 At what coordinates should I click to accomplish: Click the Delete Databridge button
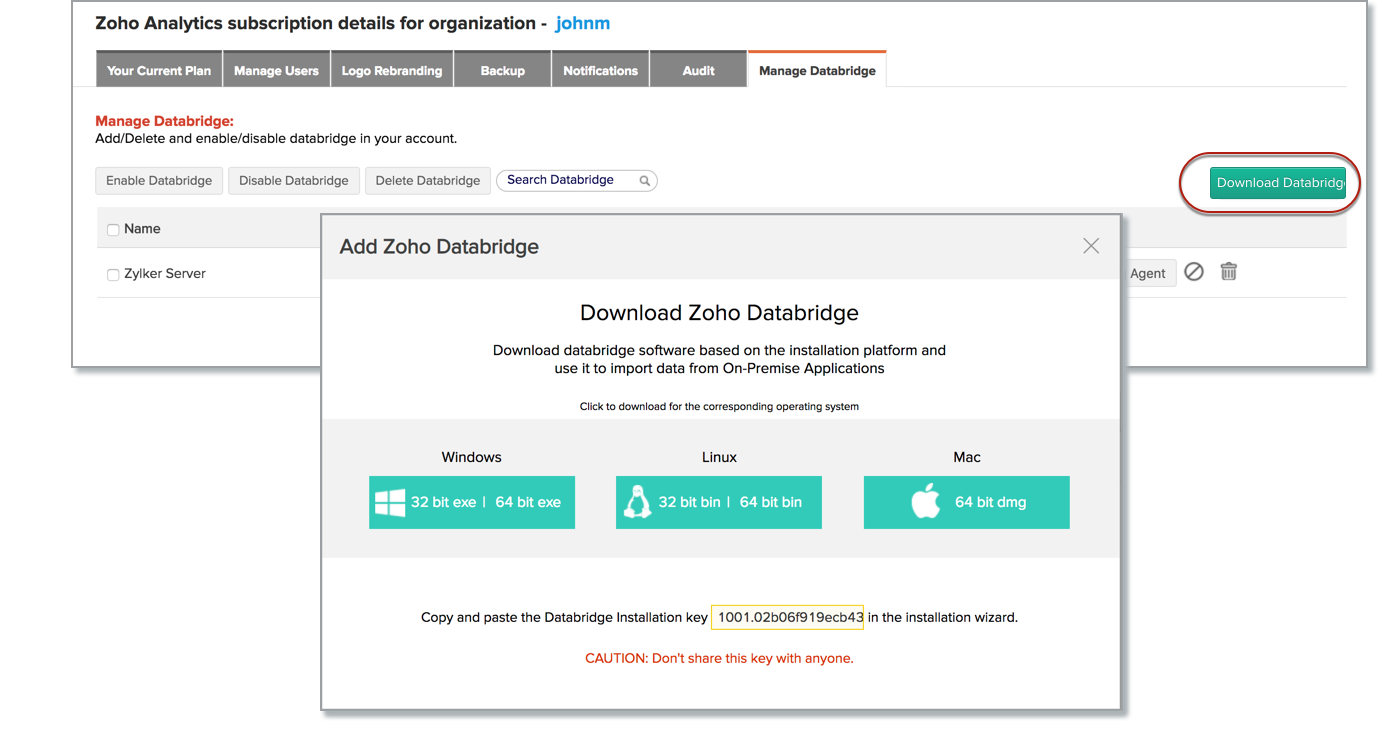428,181
